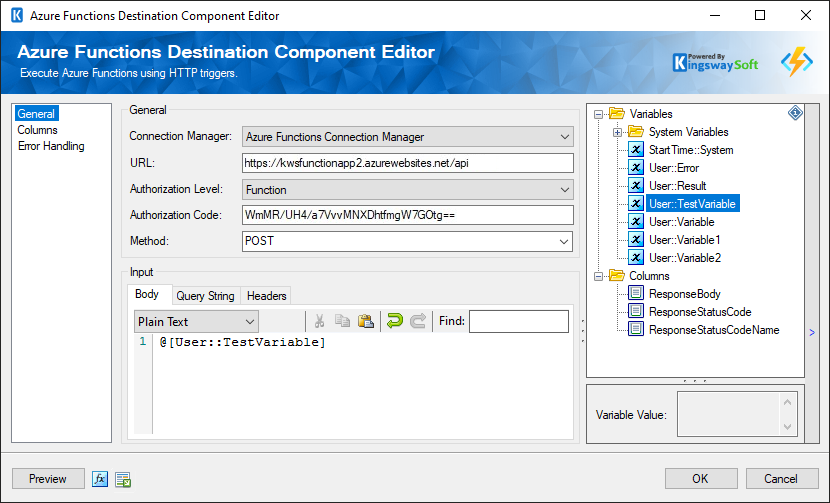Click the paste clipboard icon
Image resolution: width=830 pixels, height=503 pixels.
pos(366,321)
